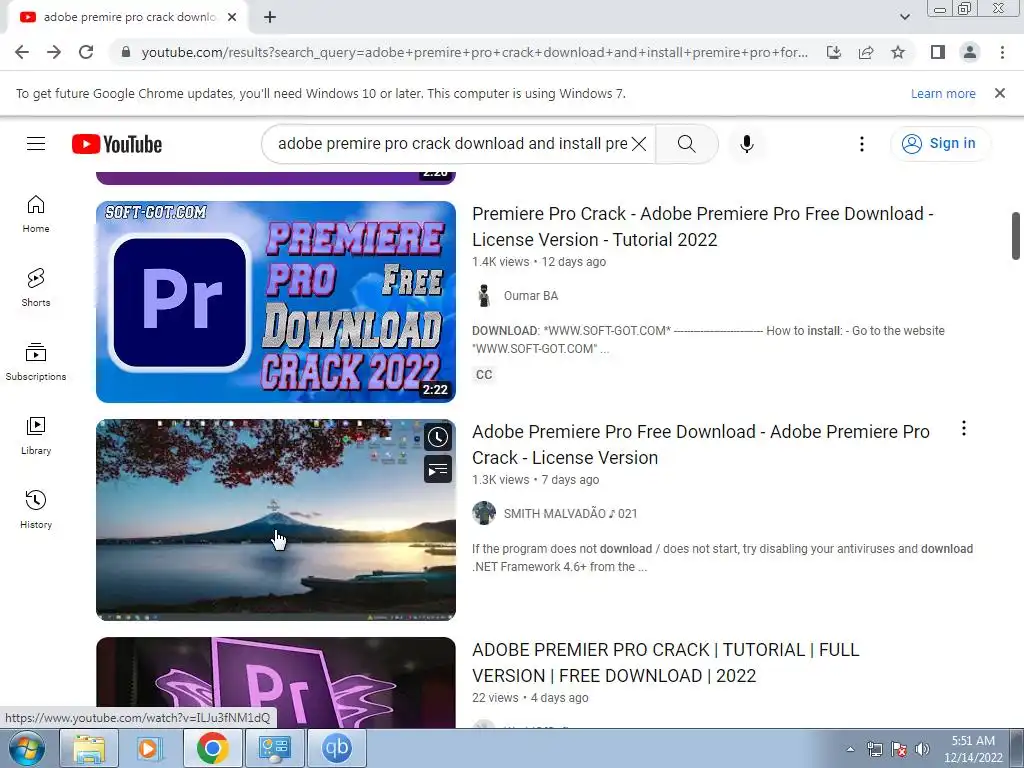Open Library in the sidebar
The width and height of the screenshot is (1024, 768).
click(36, 436)
